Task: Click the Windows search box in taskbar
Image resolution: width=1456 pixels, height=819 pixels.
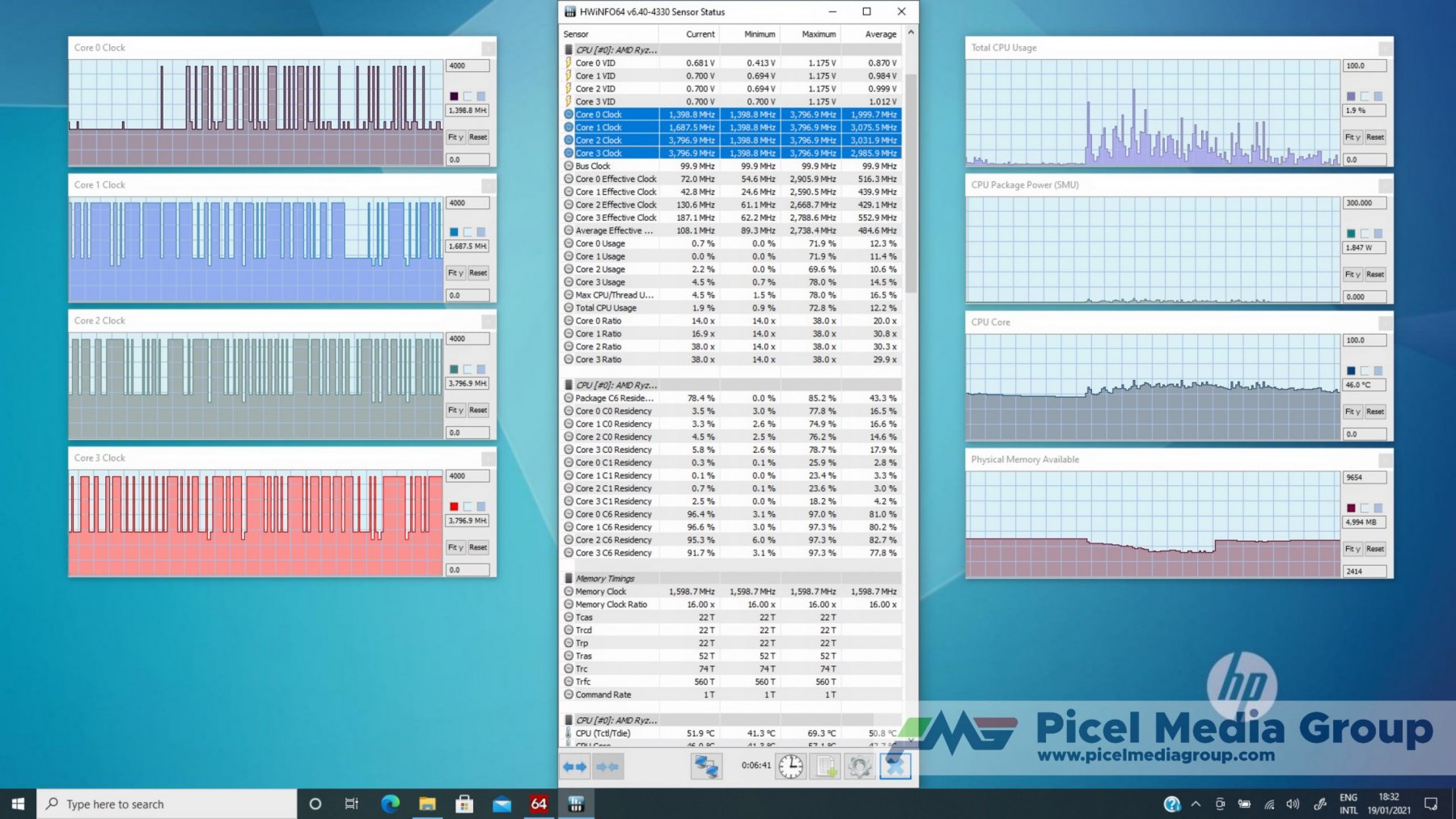Action: click(x=167, y=804)
